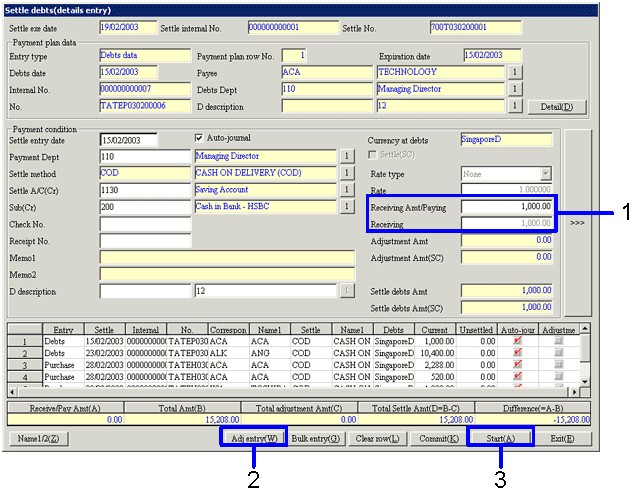Toggle Auto-journal check in grid row 2
This screenshot has height=498, width=644.
pos(518,353)
